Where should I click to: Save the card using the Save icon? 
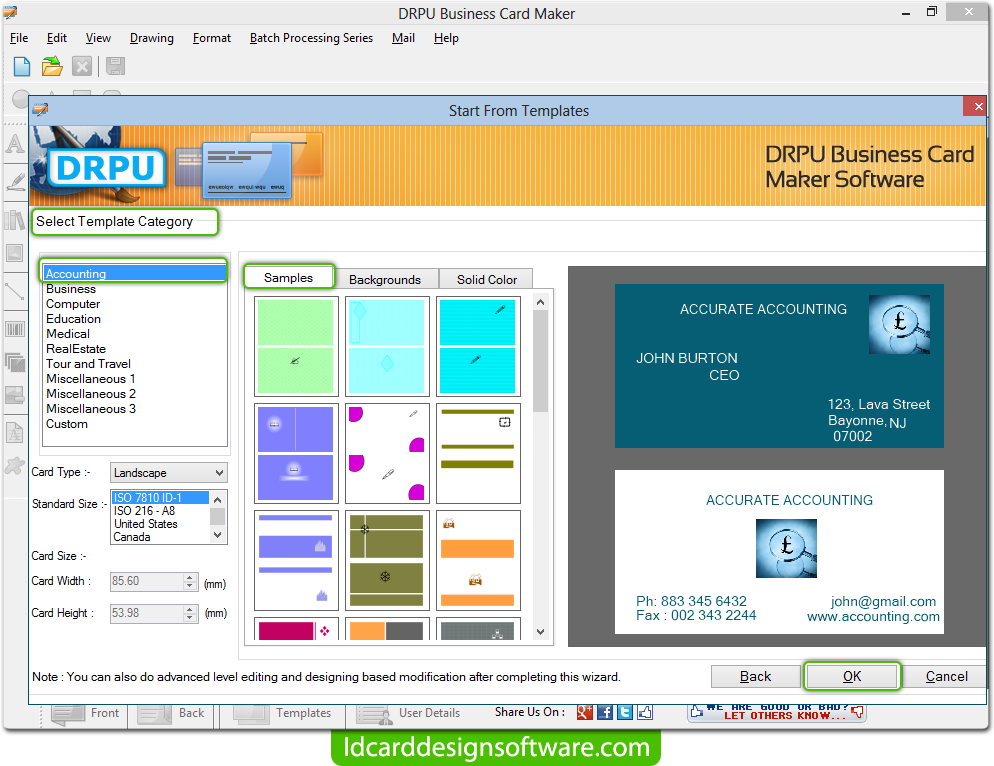113,66
